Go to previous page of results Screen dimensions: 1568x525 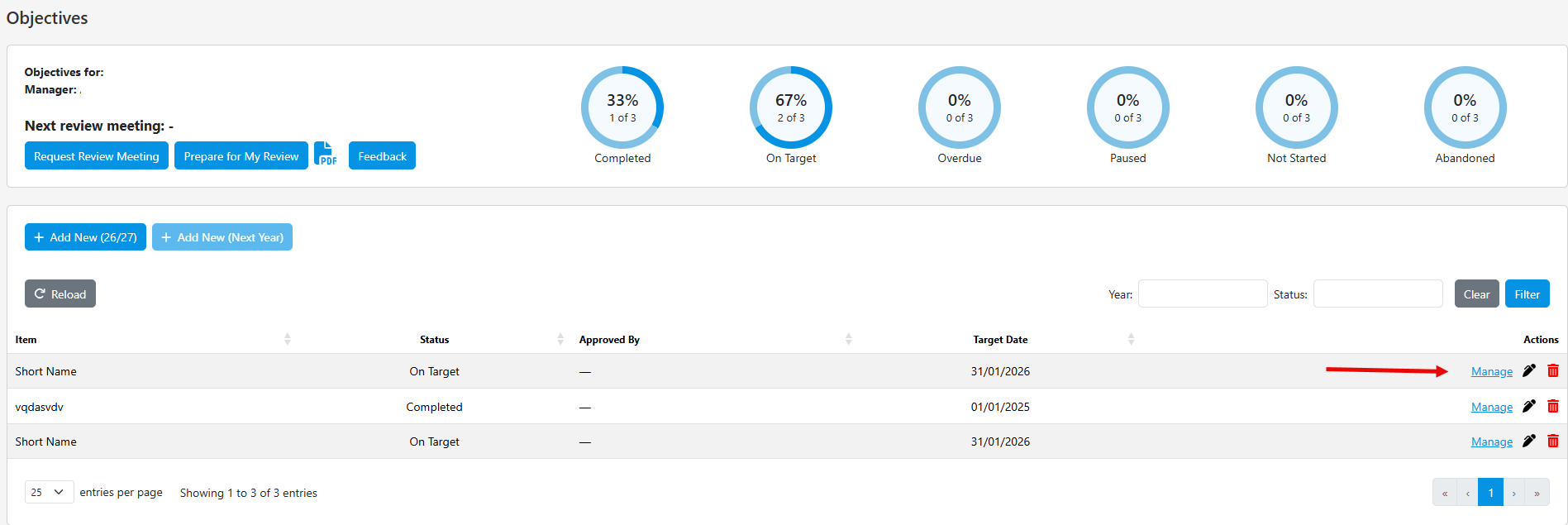point(1467,492)
